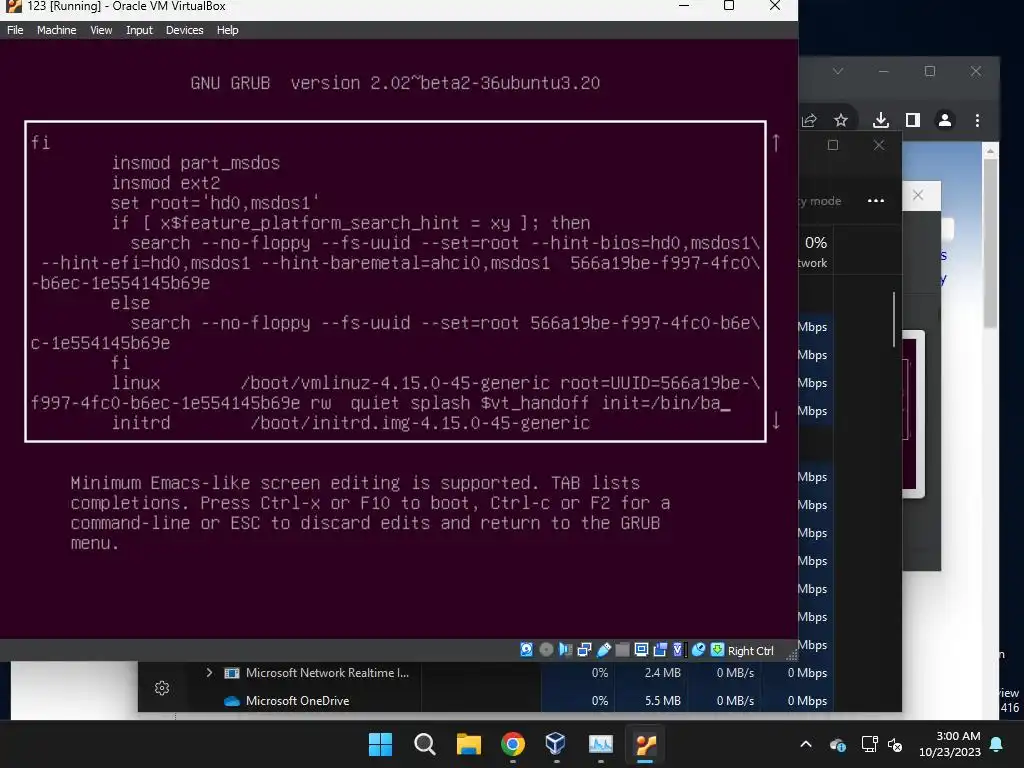
Task: Open Windows Search from taskbar
Action: click(424, 744)
